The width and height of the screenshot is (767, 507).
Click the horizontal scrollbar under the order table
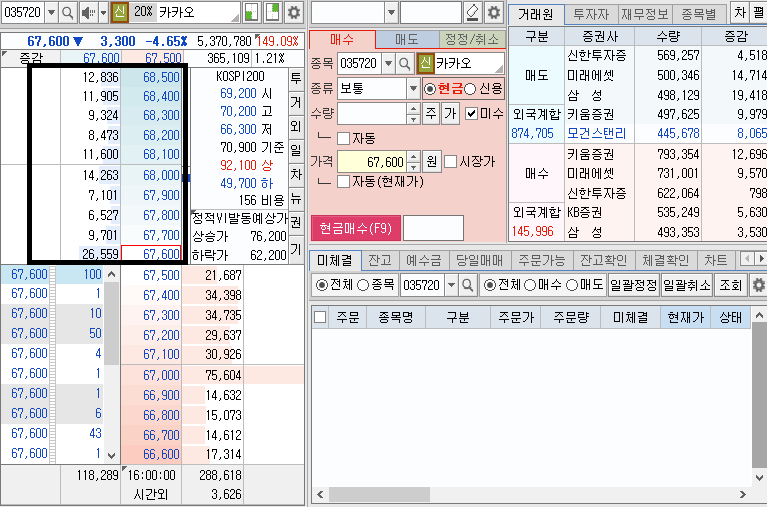tap(531, 495)
